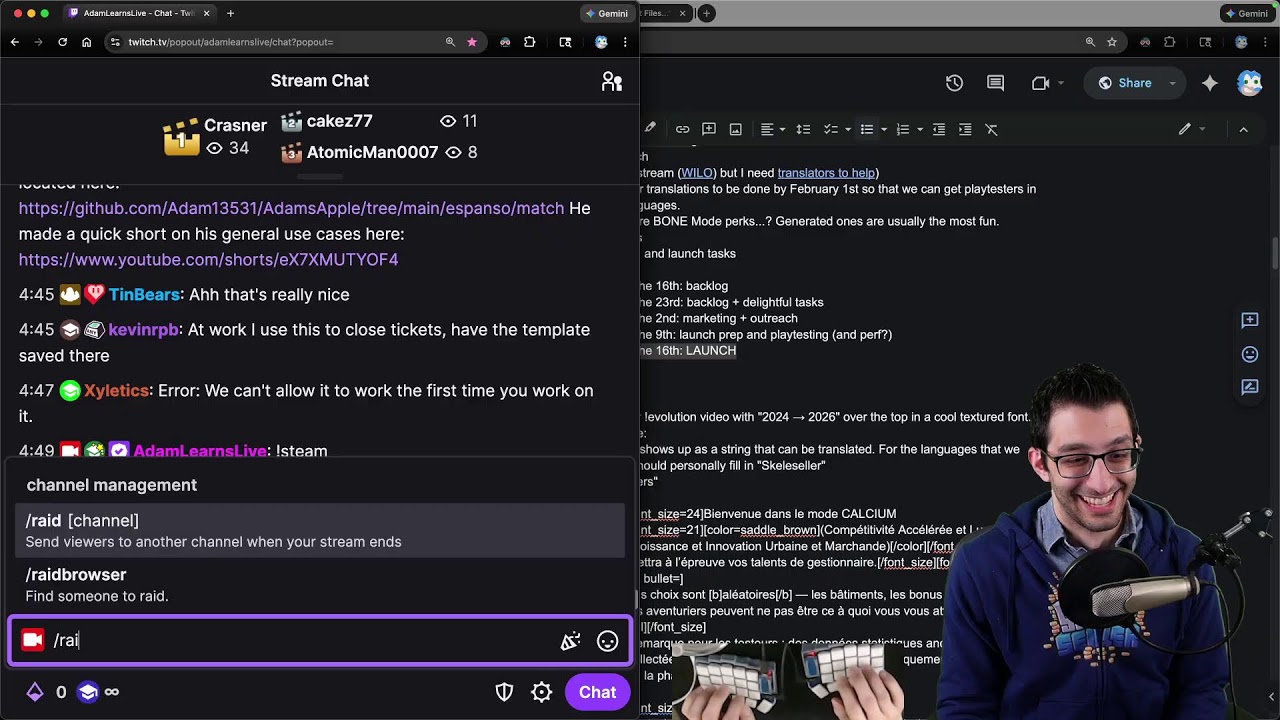Add an emoji reaction in Docs margin
The width and height of the screenshot is (1280, 720).
1250,354
